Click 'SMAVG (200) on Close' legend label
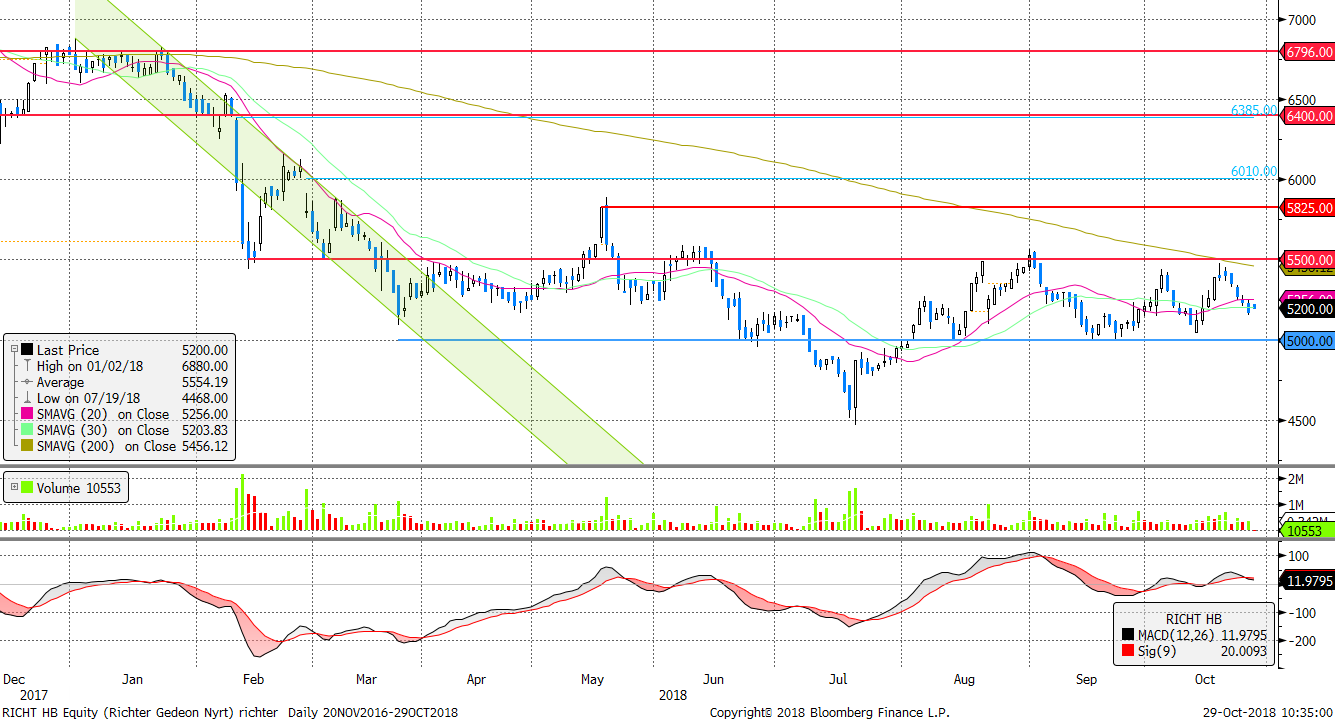This screenshot has height=721, width=1335. (x=106, y=446)
